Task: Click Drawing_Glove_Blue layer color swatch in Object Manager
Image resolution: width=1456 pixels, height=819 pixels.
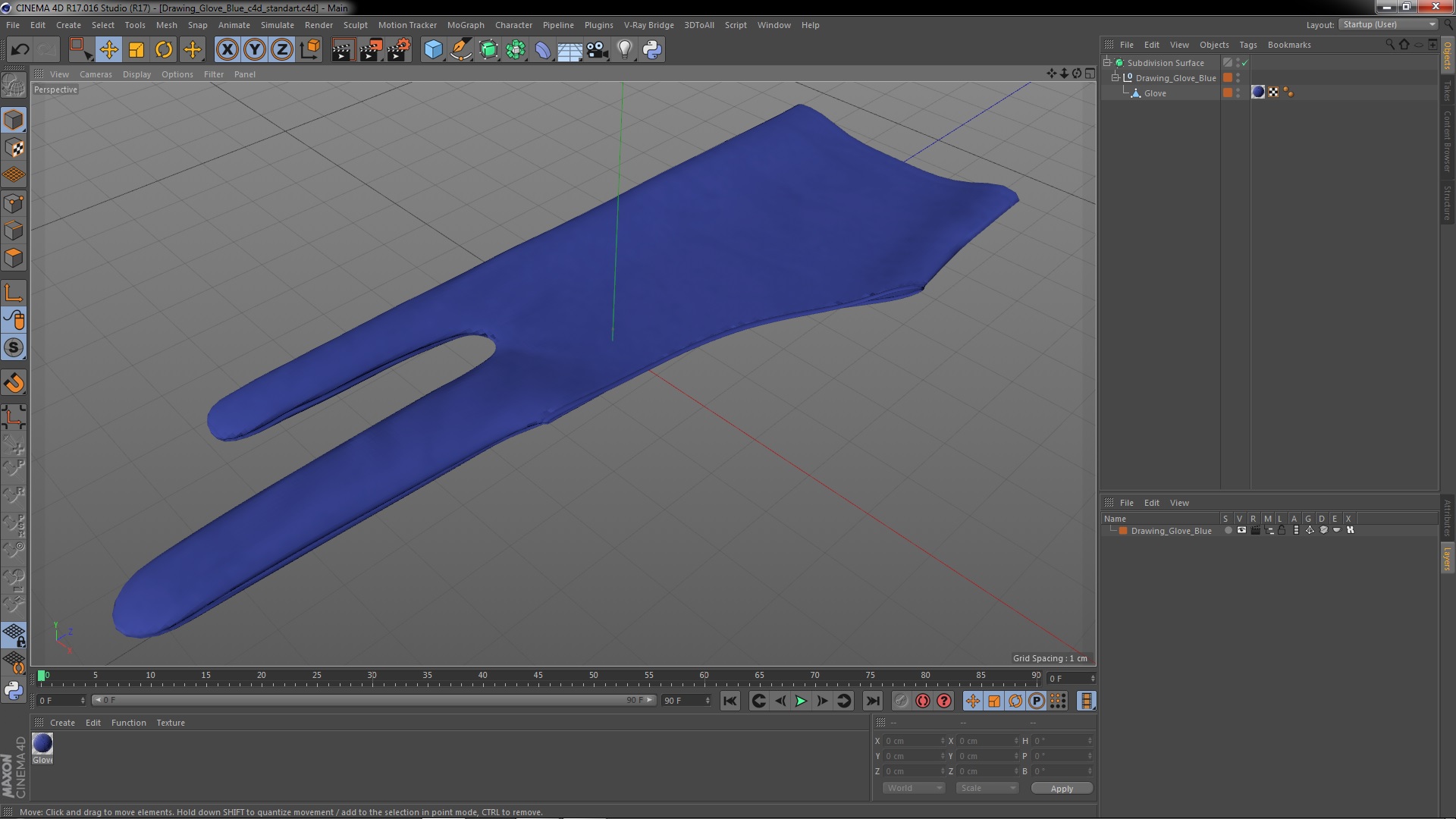Action: (1228, 77)
